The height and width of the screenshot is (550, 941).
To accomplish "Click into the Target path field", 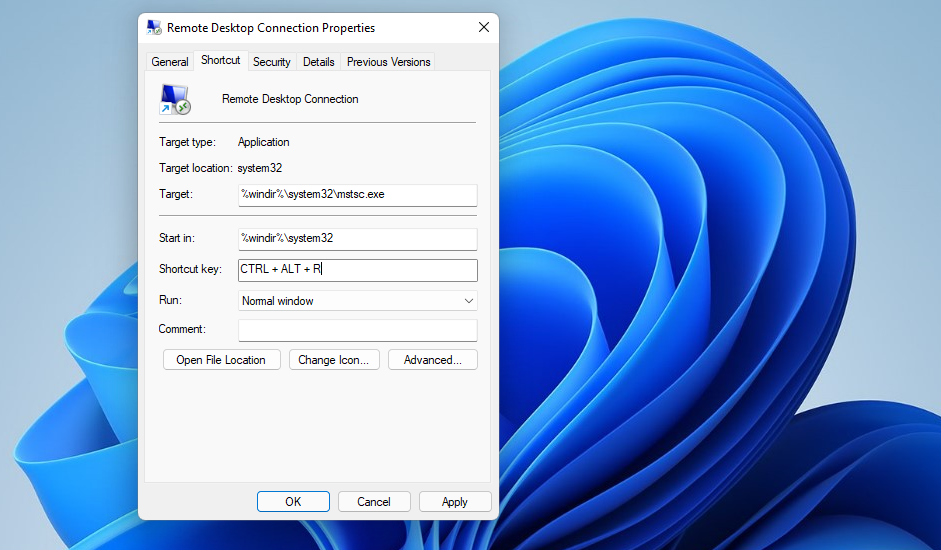I will 357,195.
